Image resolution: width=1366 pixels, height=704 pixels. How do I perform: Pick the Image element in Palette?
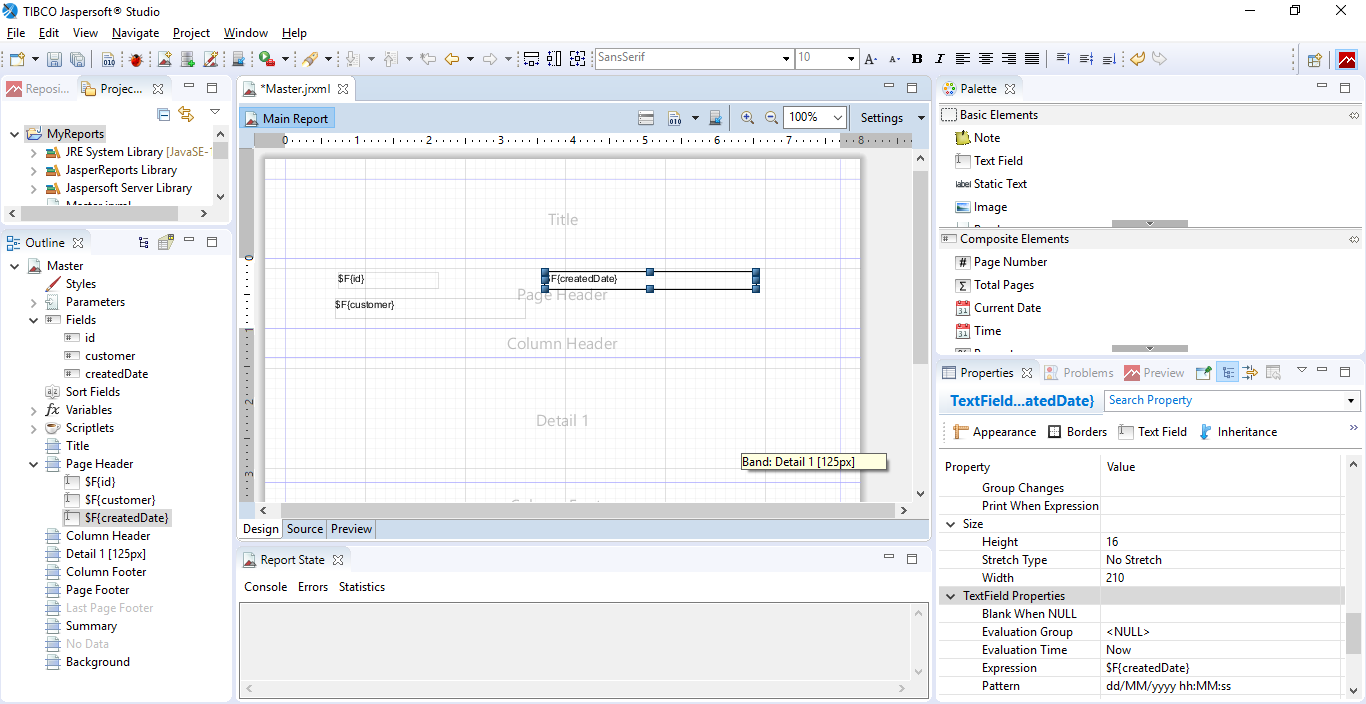click(x=990, y=207)
